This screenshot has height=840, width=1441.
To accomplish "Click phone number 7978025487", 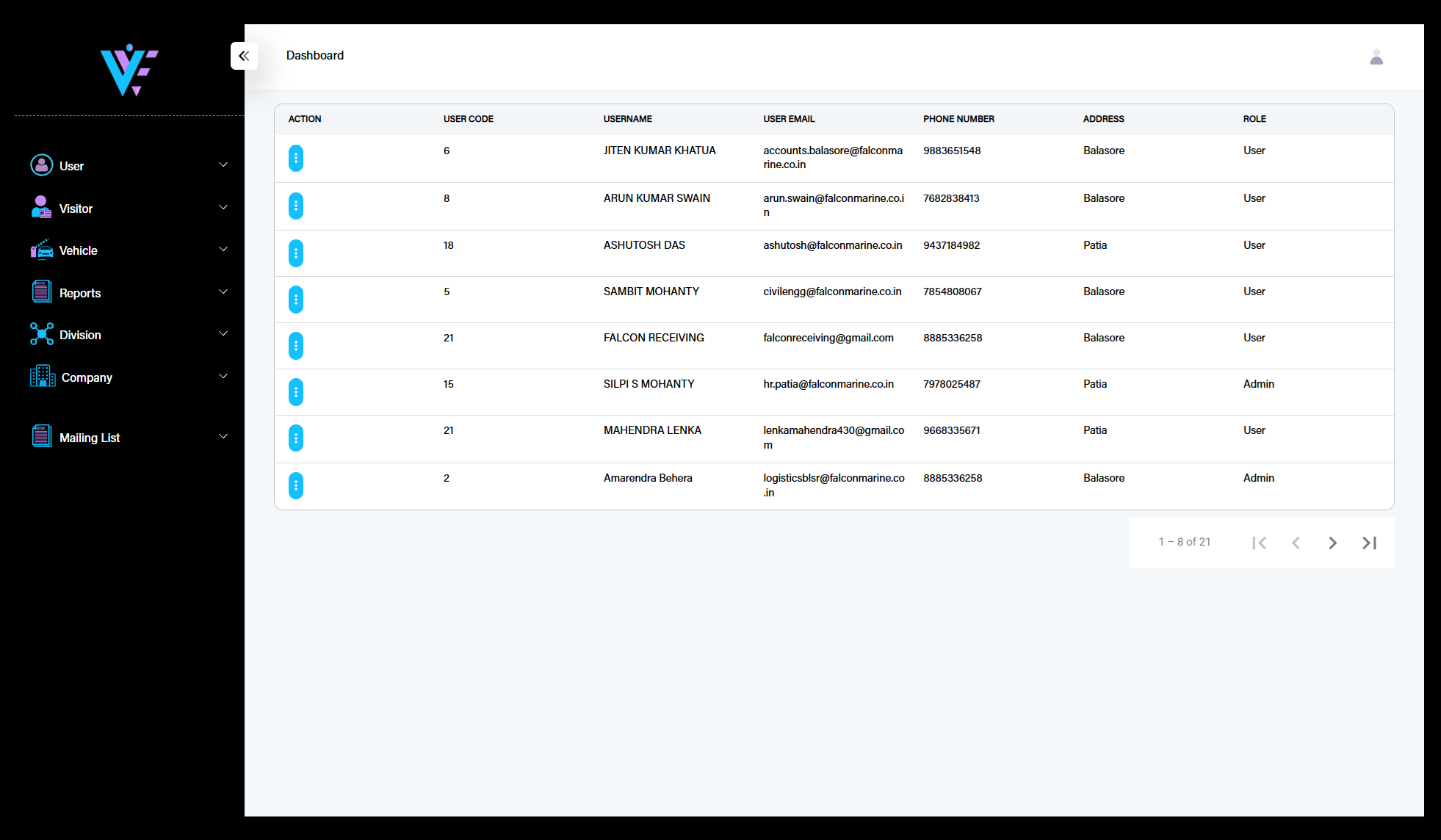I will [952, 384].
